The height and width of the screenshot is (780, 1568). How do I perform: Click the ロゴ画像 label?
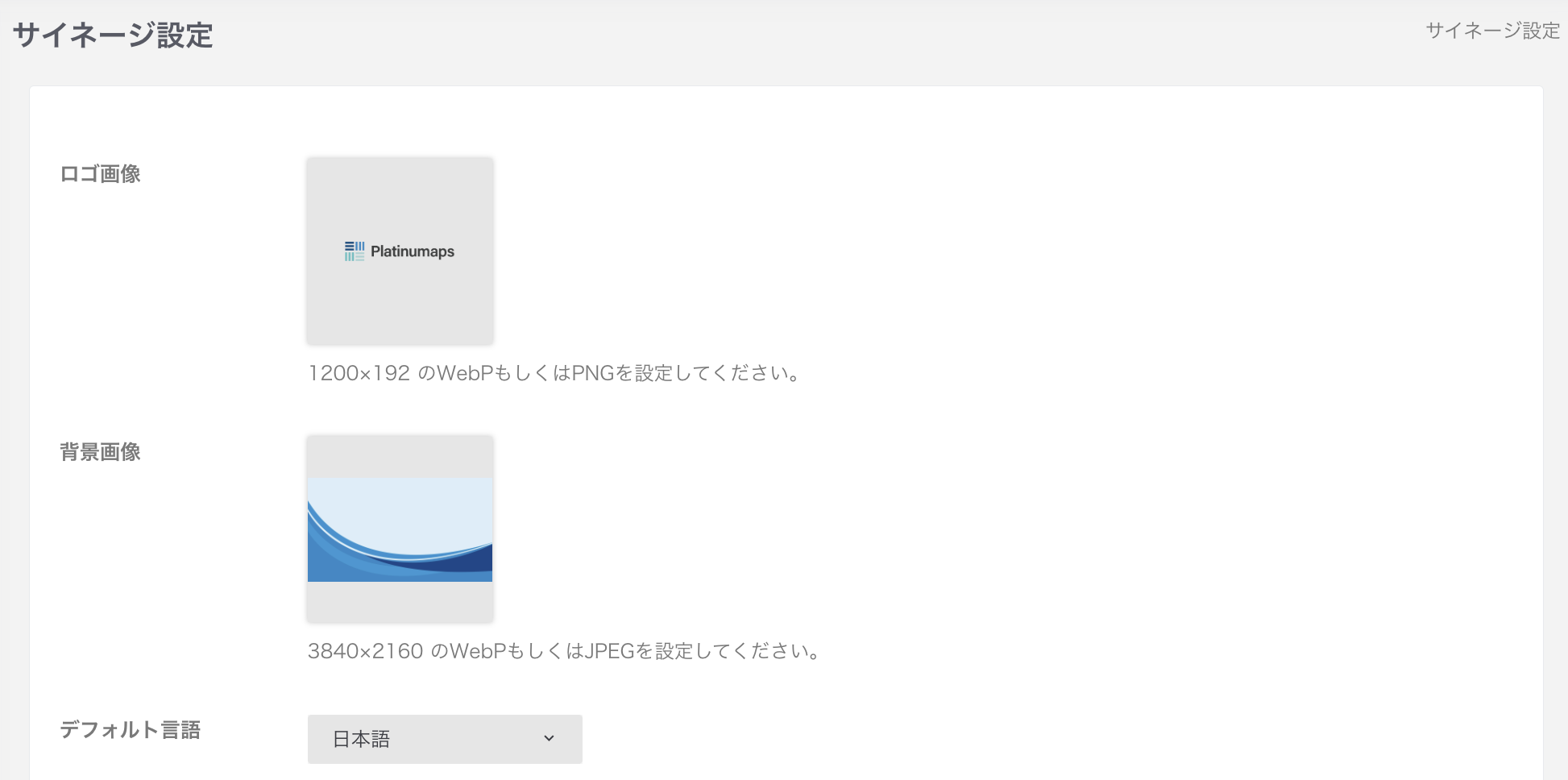click(x=100, y=174)
